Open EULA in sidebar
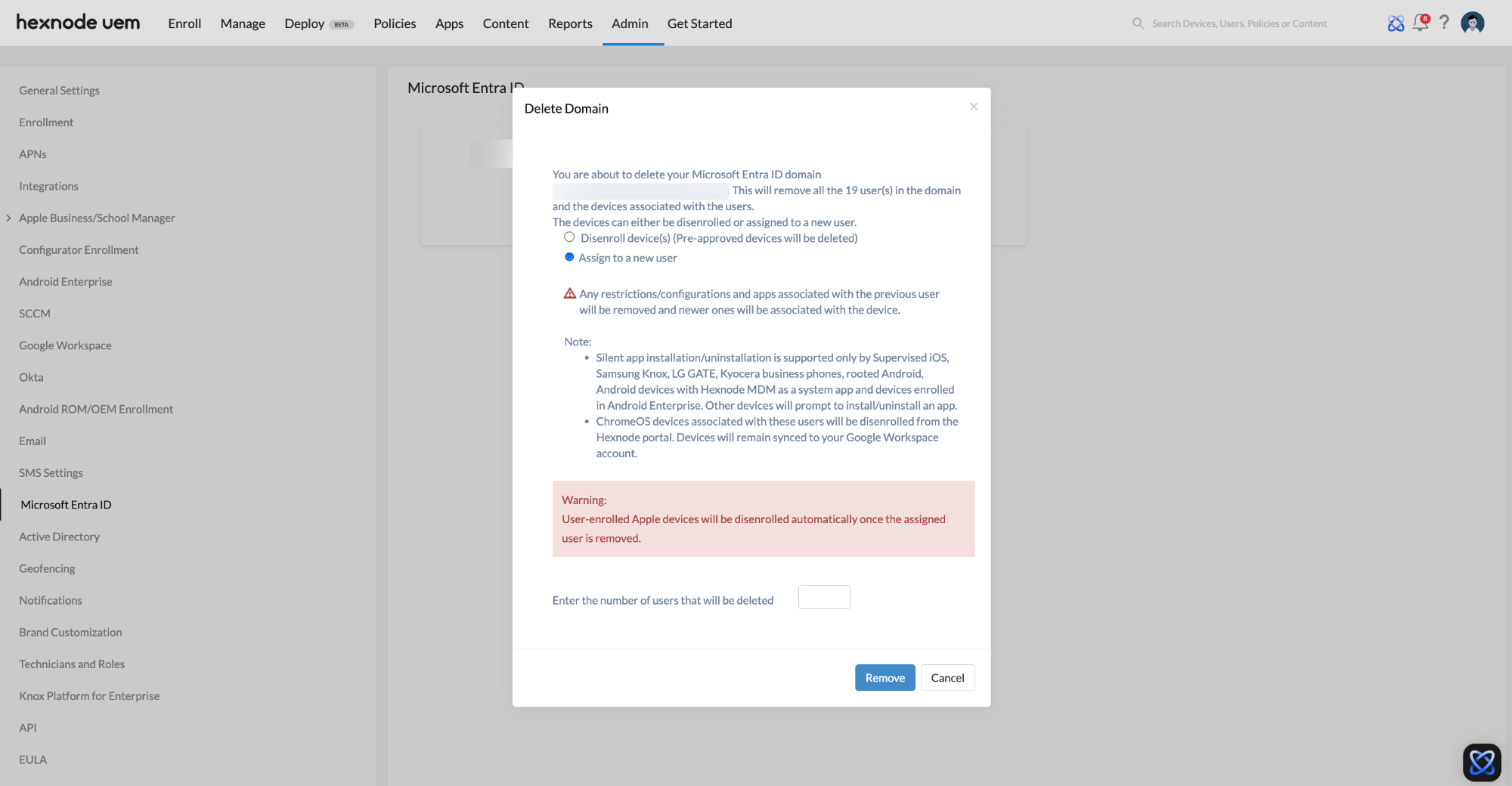Image resolution: width=1512 pixels, height=786 pixels. pos(33,760)
